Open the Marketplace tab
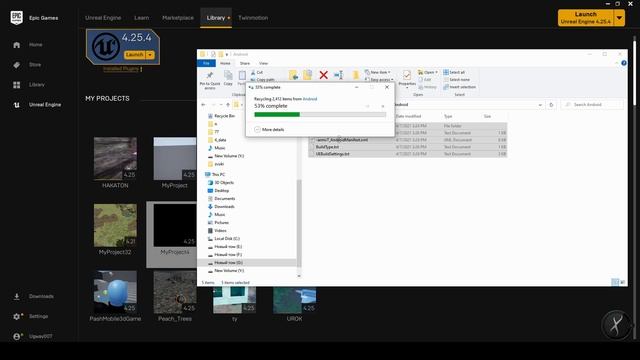This screenshot has height=360, width=640. (178, 18)
